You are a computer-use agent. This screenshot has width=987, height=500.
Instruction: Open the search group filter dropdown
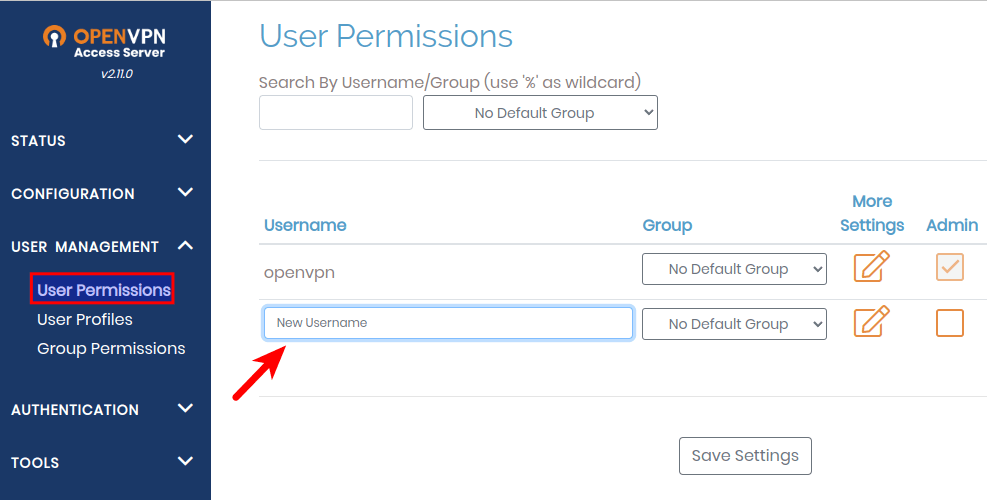(540, 113)
